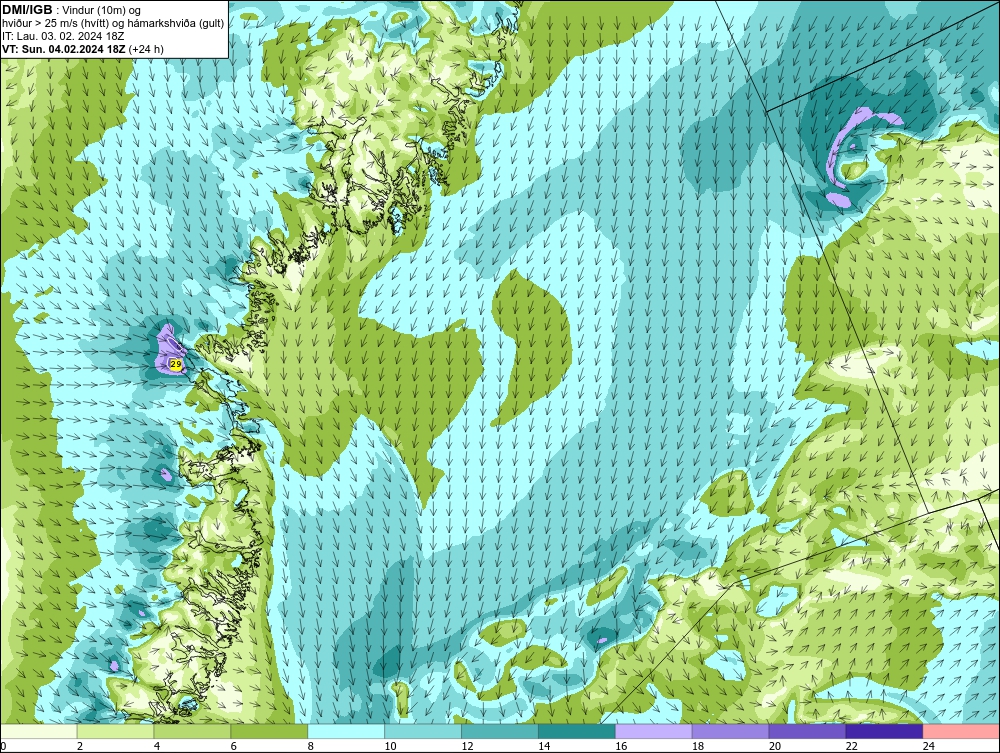Click the 14-16 m/s legend color segment
This screenshot has height=753, width=1000.
point(577,731)
